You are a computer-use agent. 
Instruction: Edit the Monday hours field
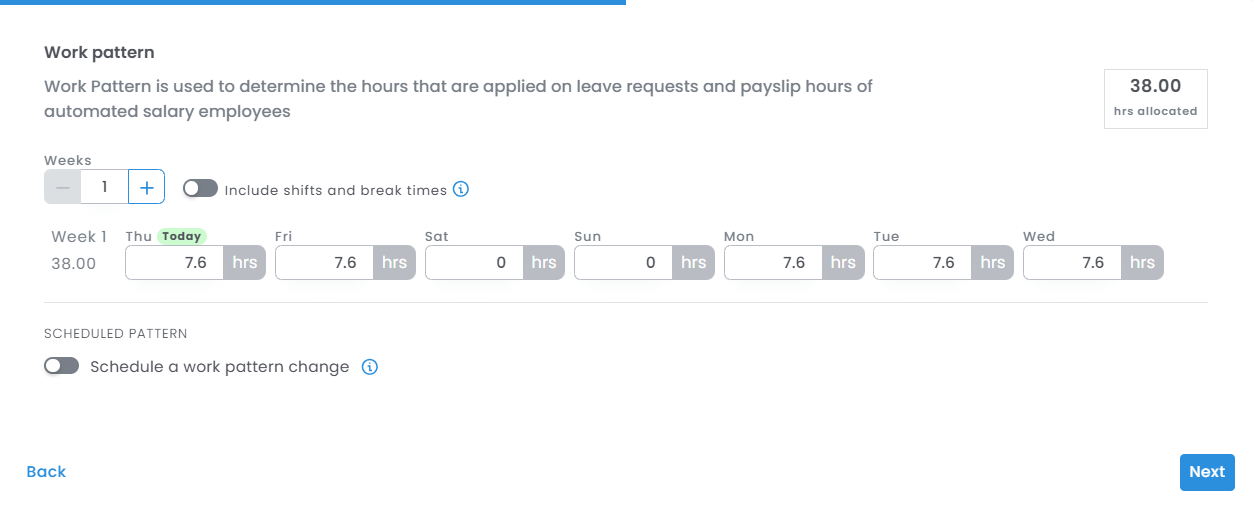click(x=773, y=263)
